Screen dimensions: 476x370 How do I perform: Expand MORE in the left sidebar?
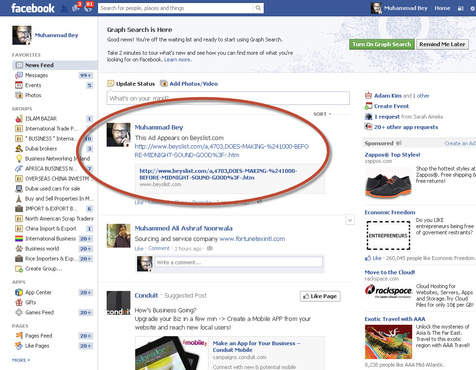[21, 360]
